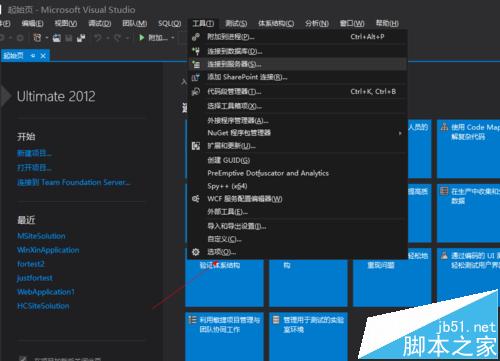
Task: Click the green Start debugging arrow
Action: tap(141, 38)
